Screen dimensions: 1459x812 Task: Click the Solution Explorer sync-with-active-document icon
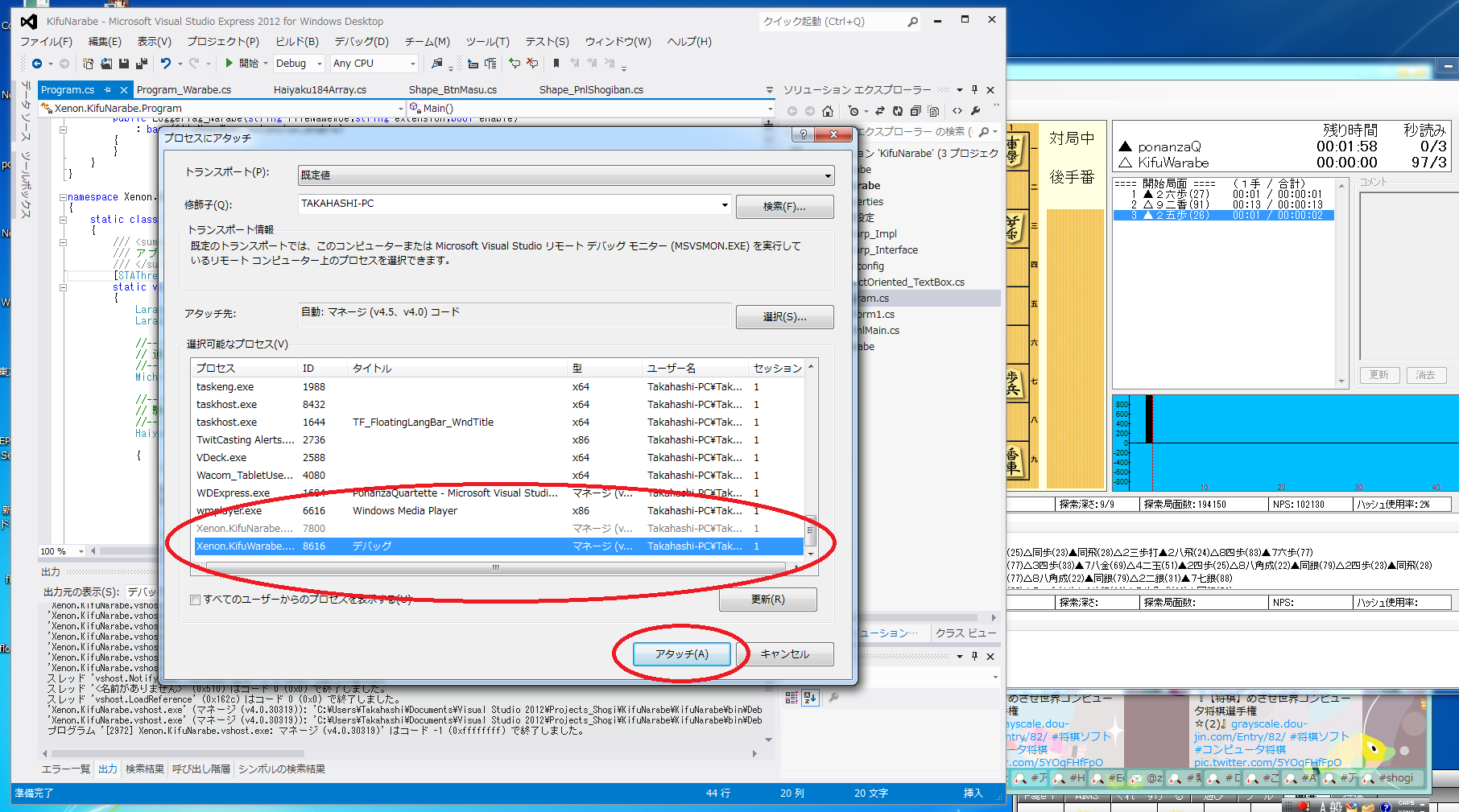coord(880,111)
